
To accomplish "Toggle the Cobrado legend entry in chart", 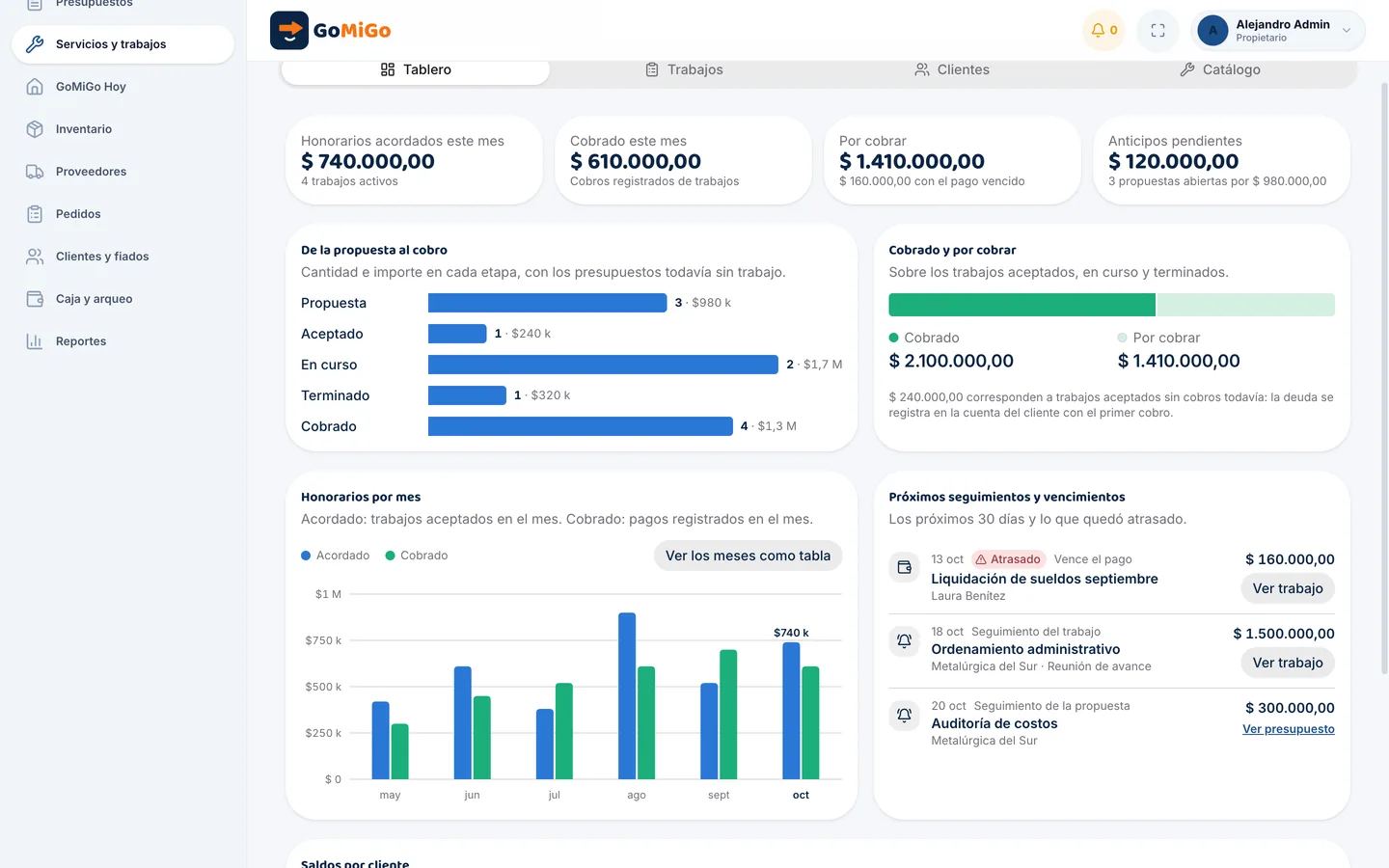I will click(x=417, y=556).
